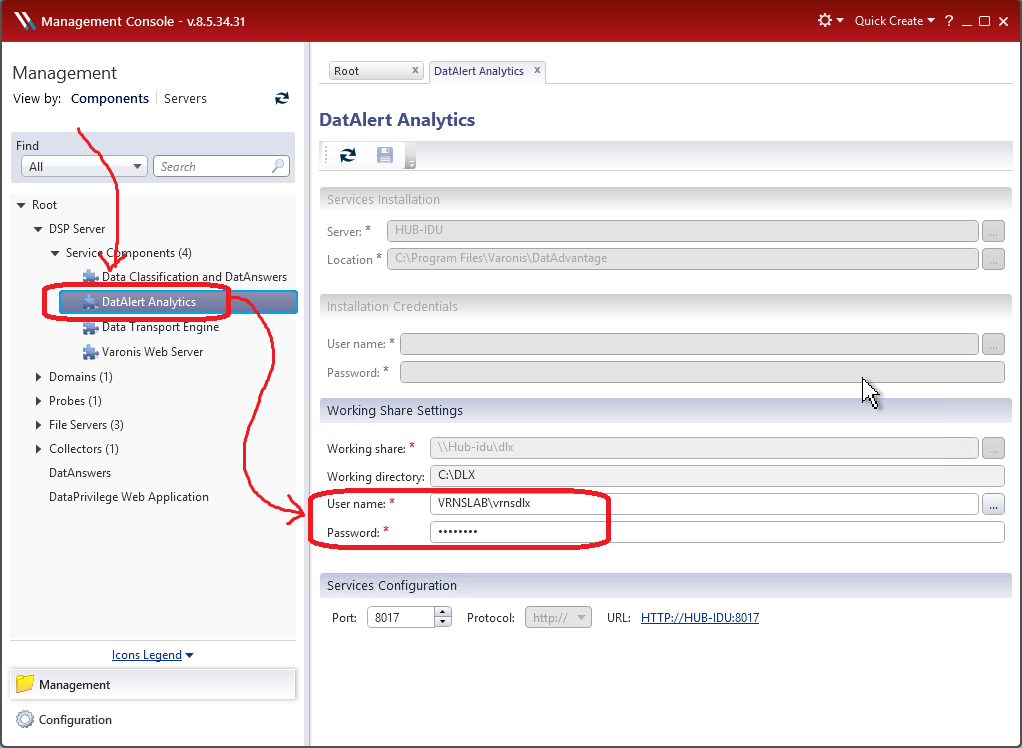
Task: Click the Working share path field
Action: tap(704, 448)
